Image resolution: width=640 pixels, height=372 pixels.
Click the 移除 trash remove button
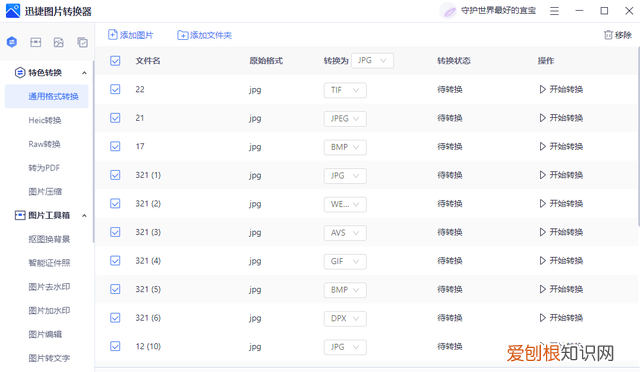[x=618, y=35]
